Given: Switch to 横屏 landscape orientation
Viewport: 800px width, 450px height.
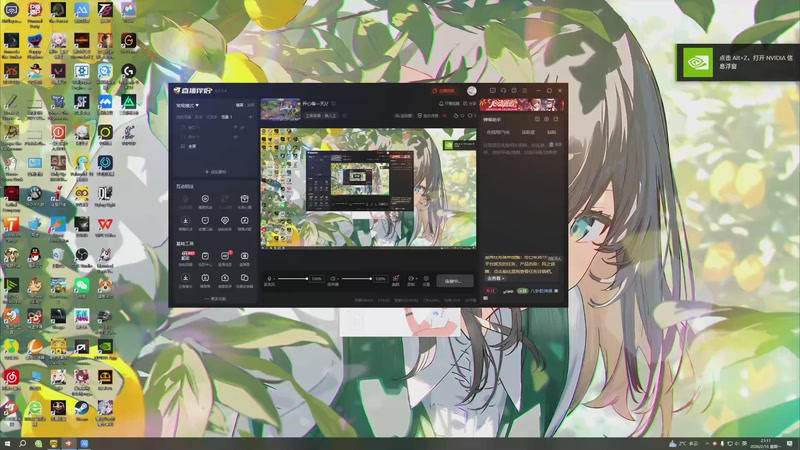Looking at the screenshot, I should (239, 105).
